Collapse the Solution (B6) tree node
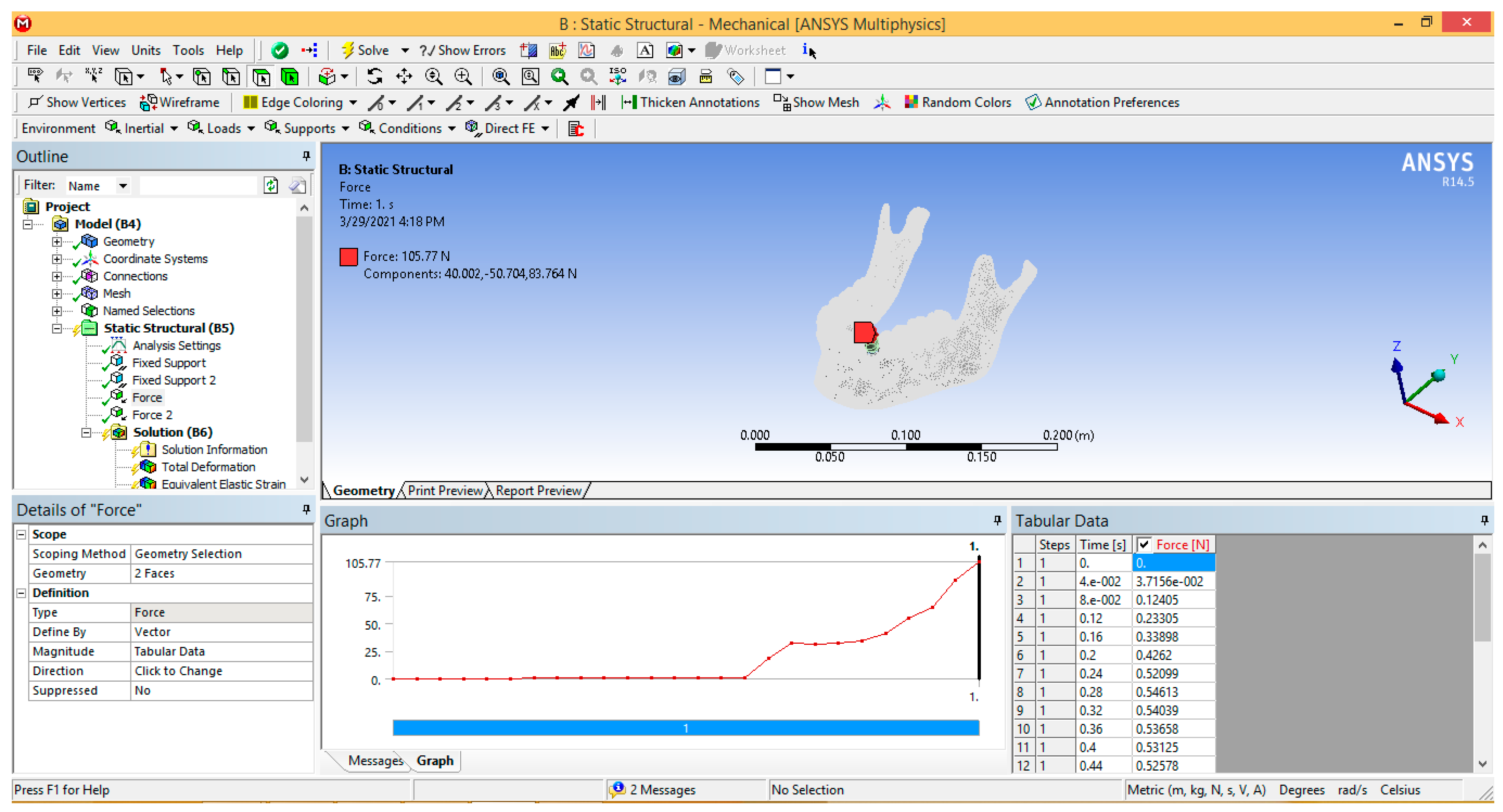The image size is (1503, 812). pos(86,432)
